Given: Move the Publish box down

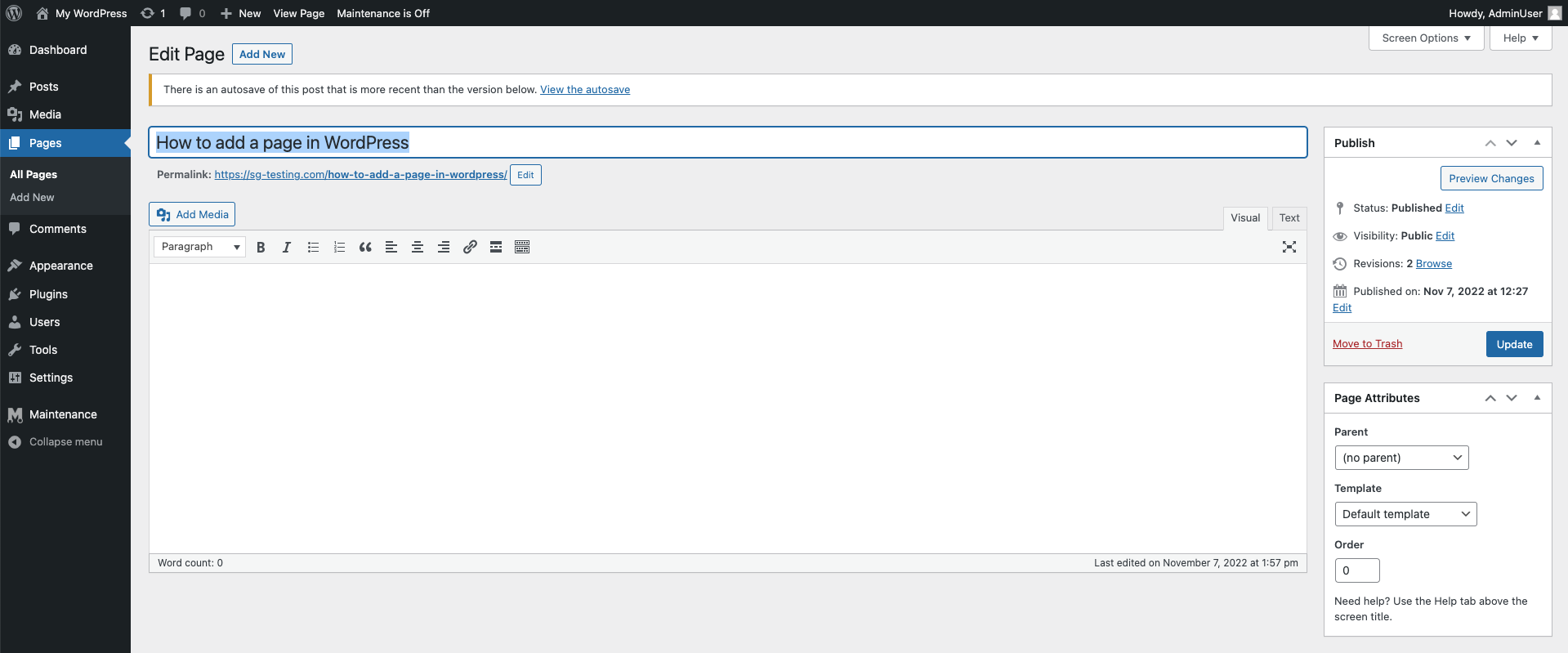Looking at the screenshot, I should click(1512, 143).
